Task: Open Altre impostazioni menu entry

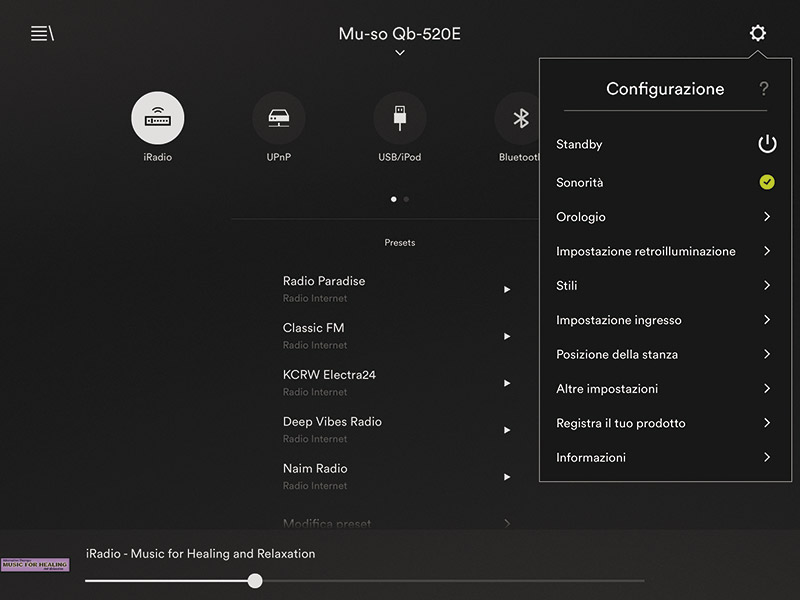Action: [607, 389]
